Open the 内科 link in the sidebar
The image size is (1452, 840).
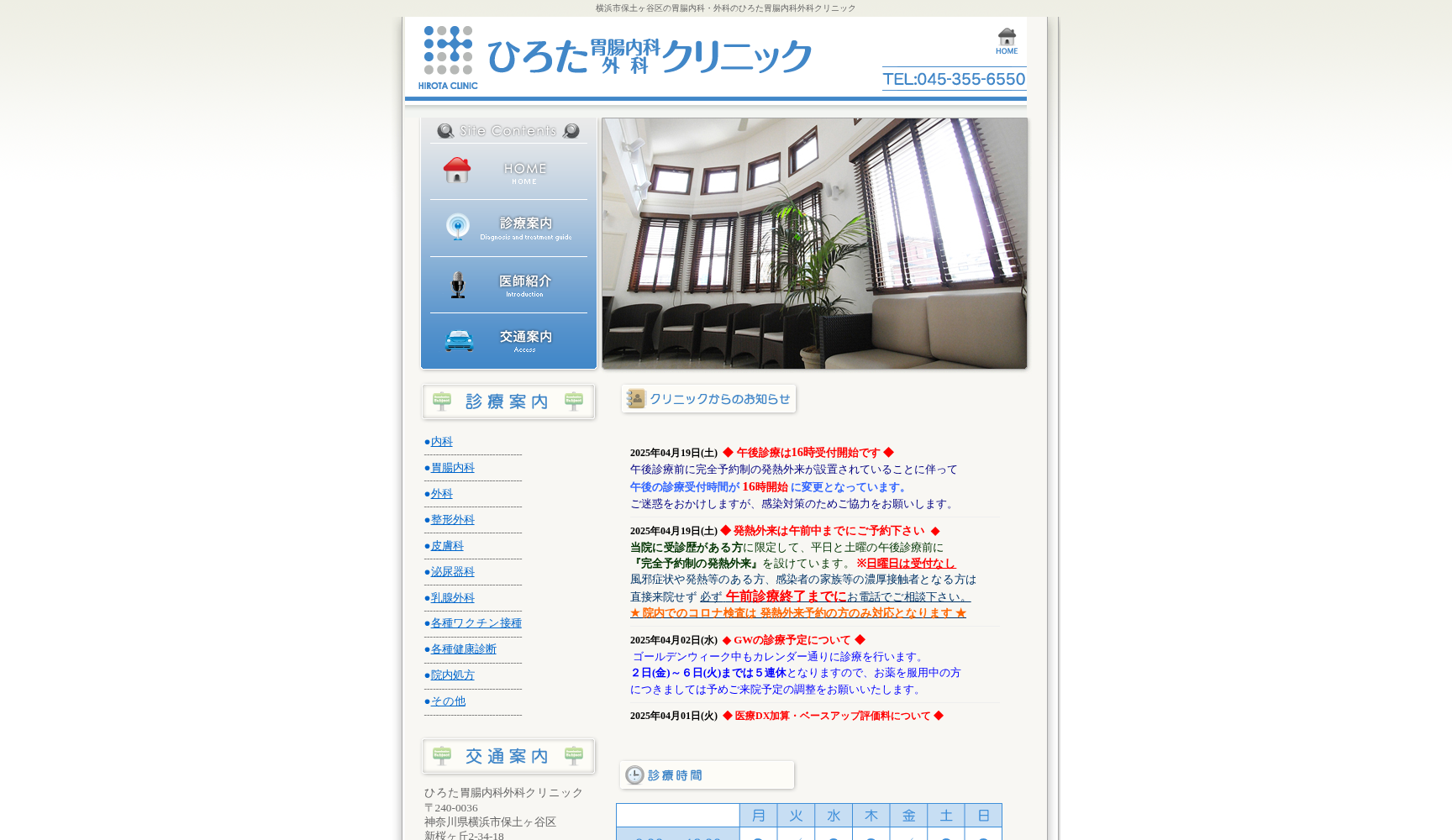click(442, 441)
